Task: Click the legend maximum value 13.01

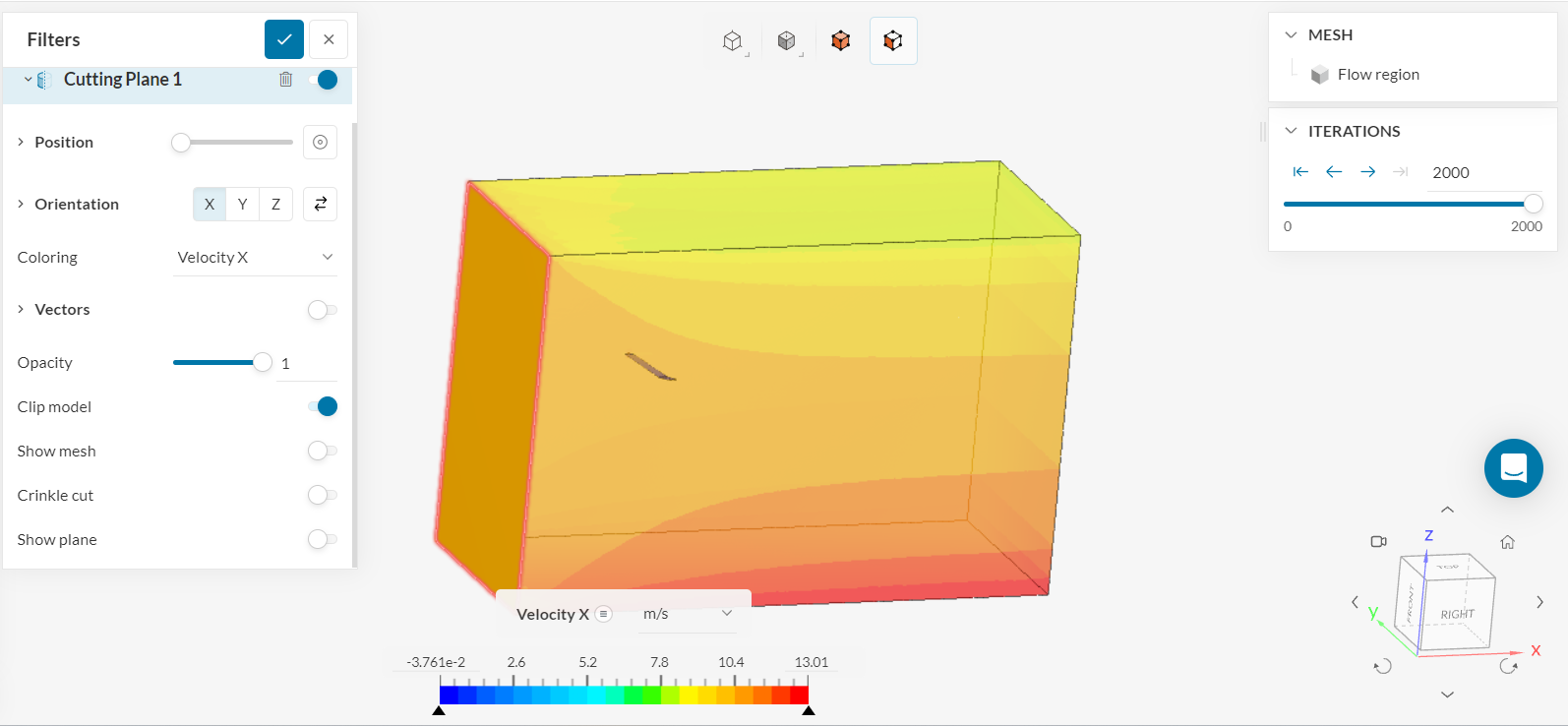Action: (812, 662)
